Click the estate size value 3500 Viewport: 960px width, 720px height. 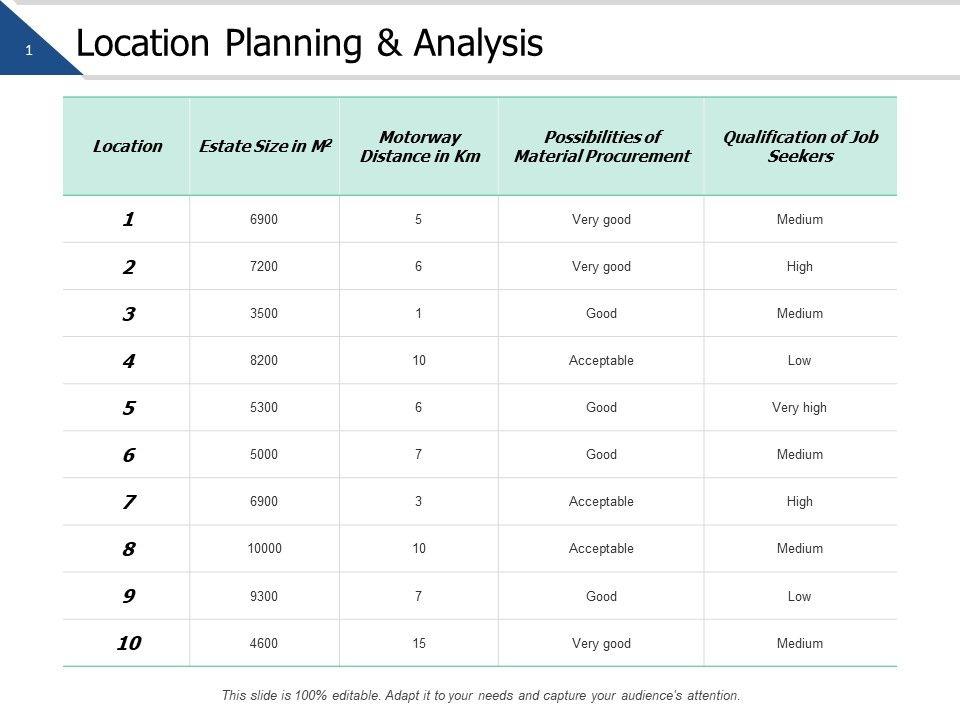(265, 314)
